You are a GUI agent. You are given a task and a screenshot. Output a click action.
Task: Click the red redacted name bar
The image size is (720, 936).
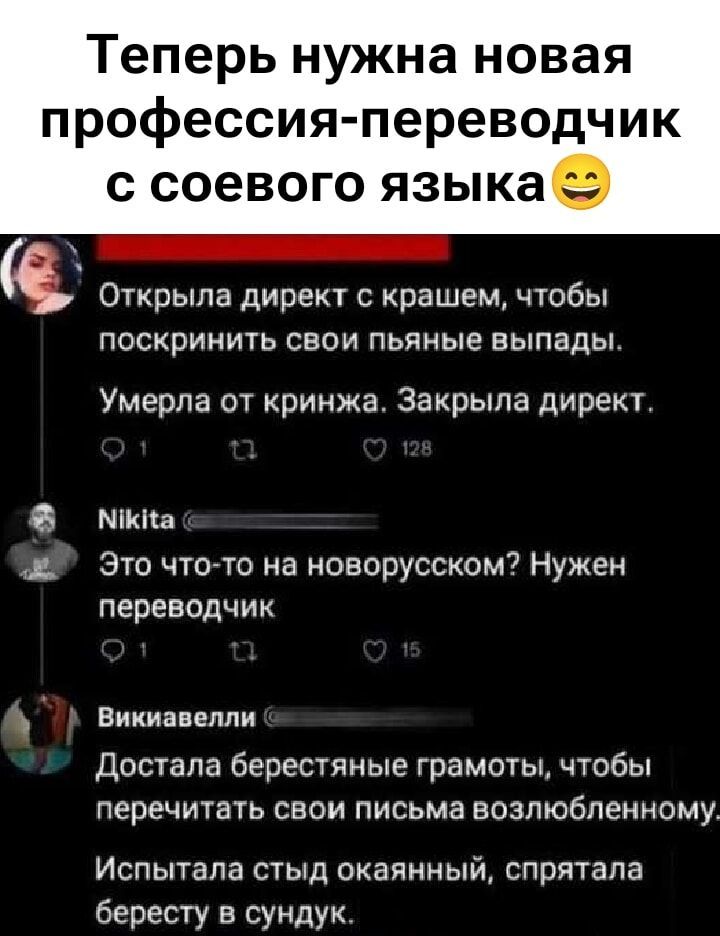click(x=273, y=247)
